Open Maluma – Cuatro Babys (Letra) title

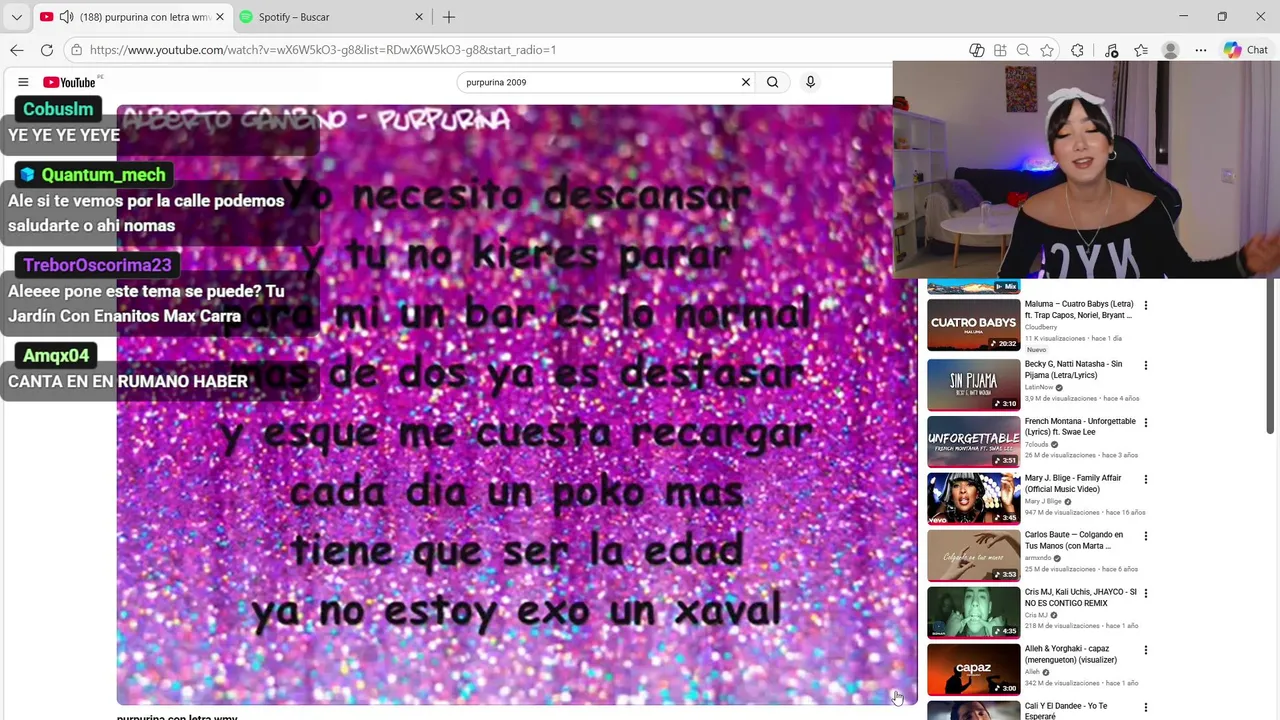pyautogui.click(x=1079, y=309)
